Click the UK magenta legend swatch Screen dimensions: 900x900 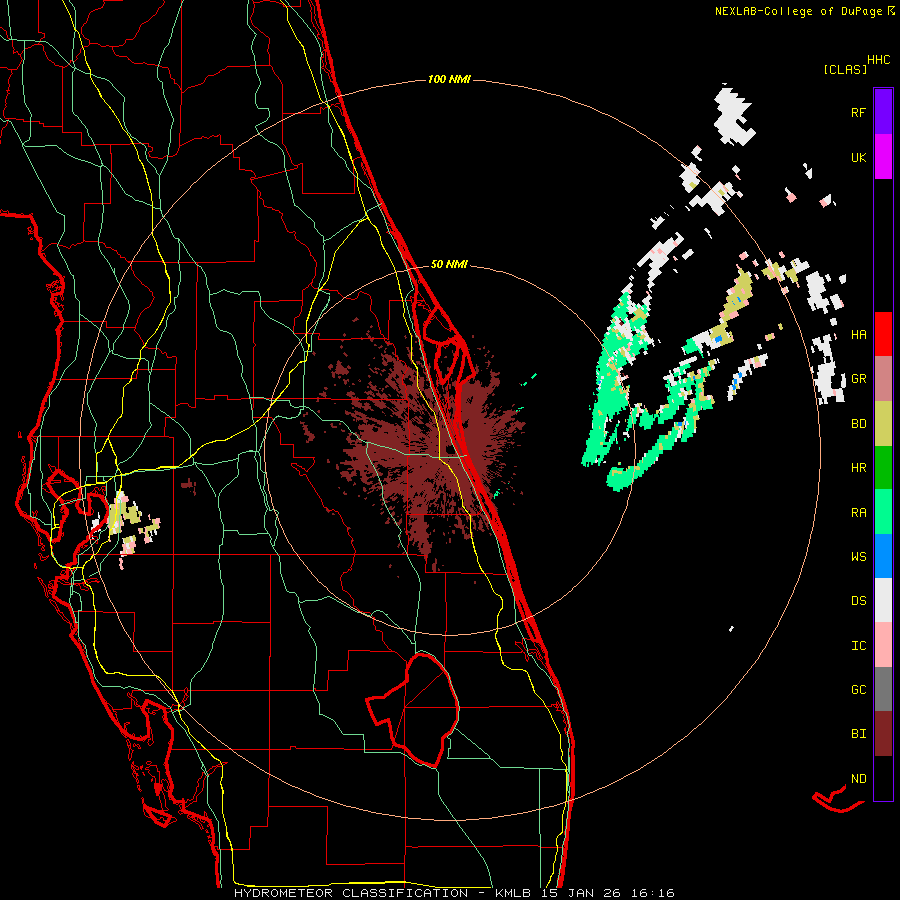click(x=883, y=157)
